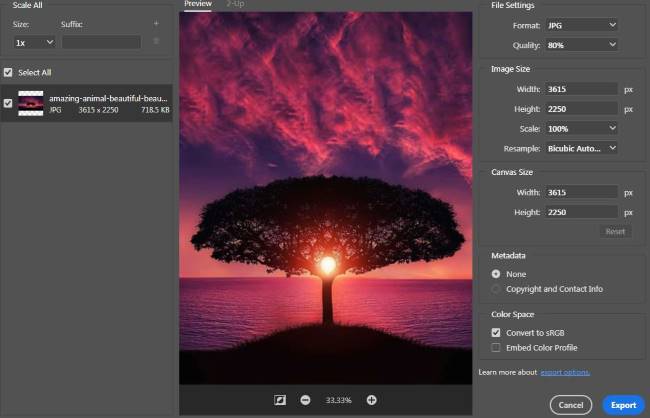This screenshot has height=418, width=650.
Task: Click the Export button
Action: [623, 405]
